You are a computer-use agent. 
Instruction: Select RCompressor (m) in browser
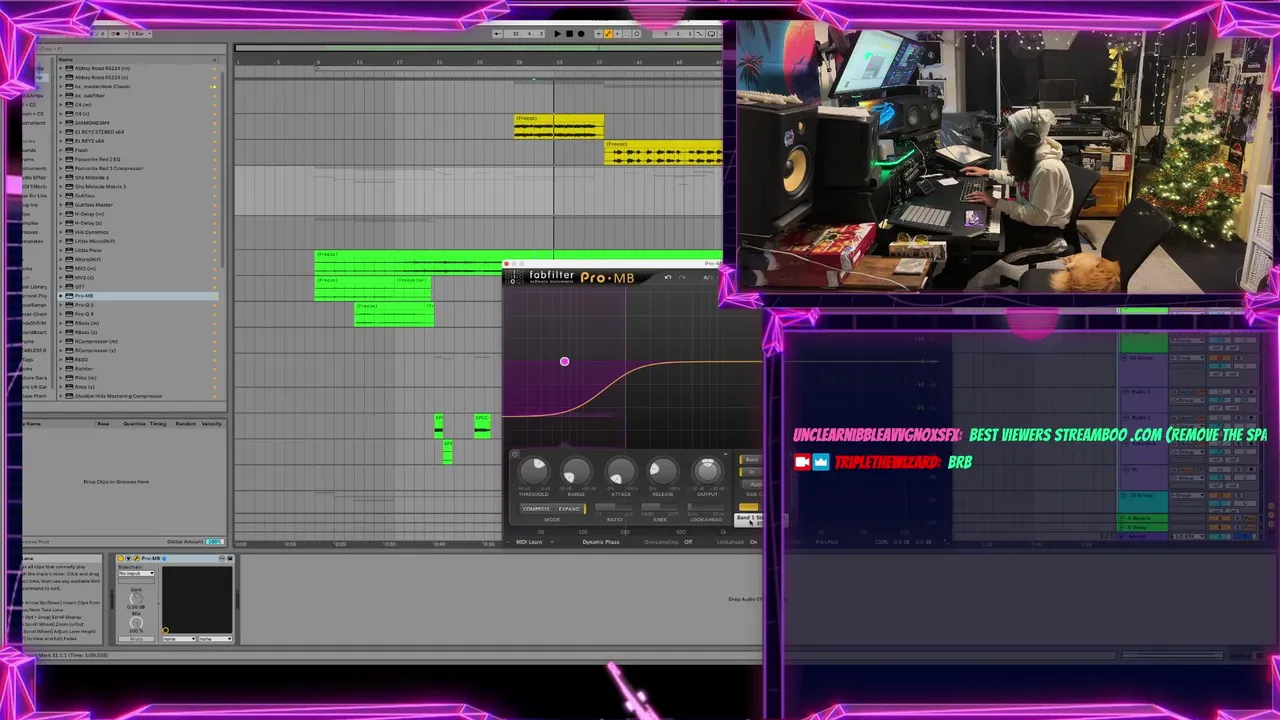tap(96, 341)
